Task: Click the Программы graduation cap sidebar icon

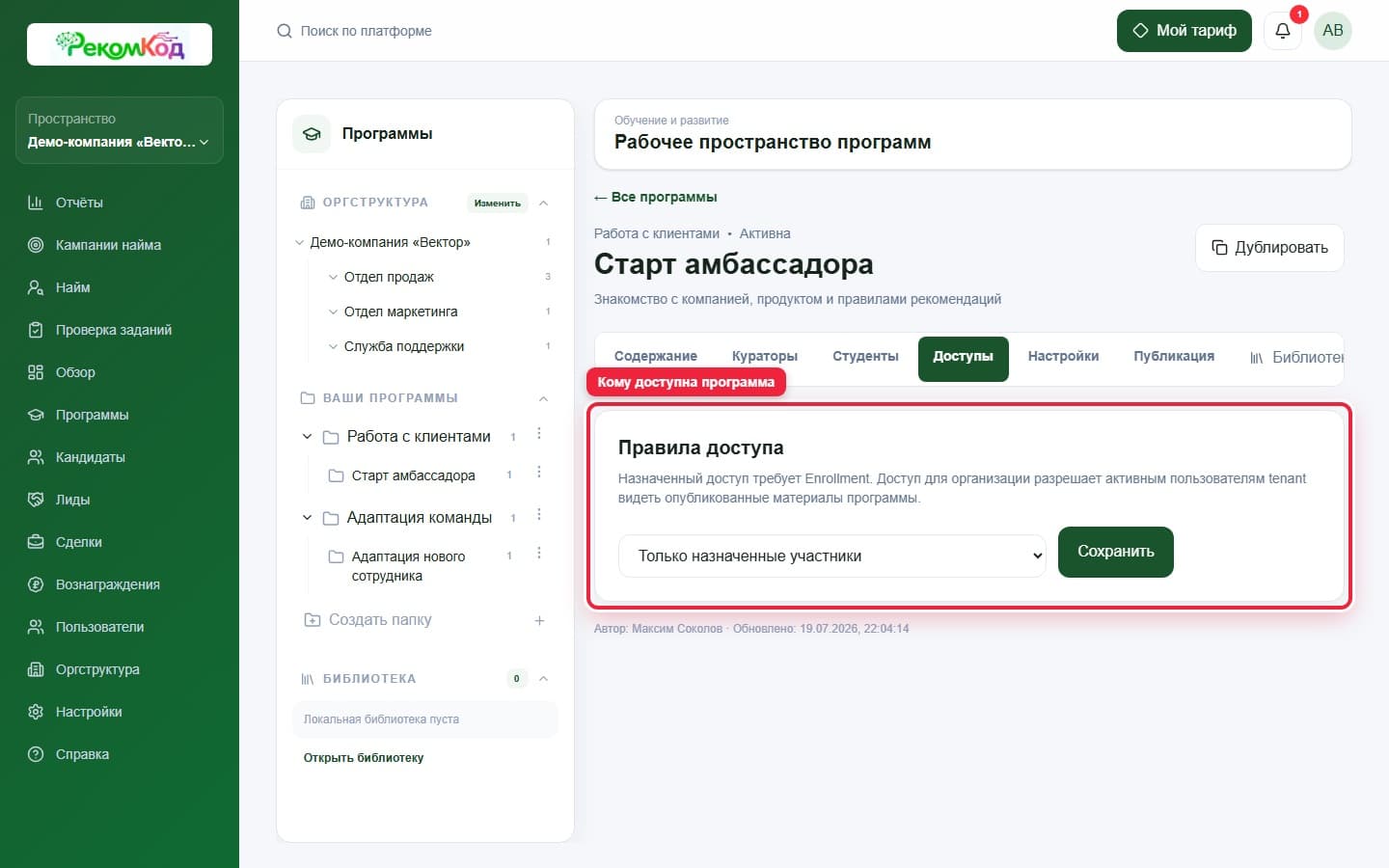Action: (x=36, y=415)
